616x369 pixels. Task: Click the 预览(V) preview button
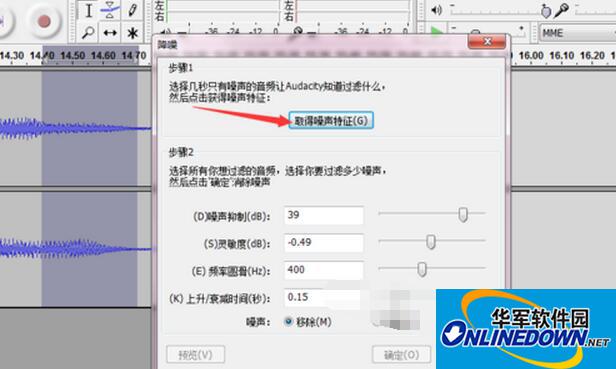click(x=196, y=355)
